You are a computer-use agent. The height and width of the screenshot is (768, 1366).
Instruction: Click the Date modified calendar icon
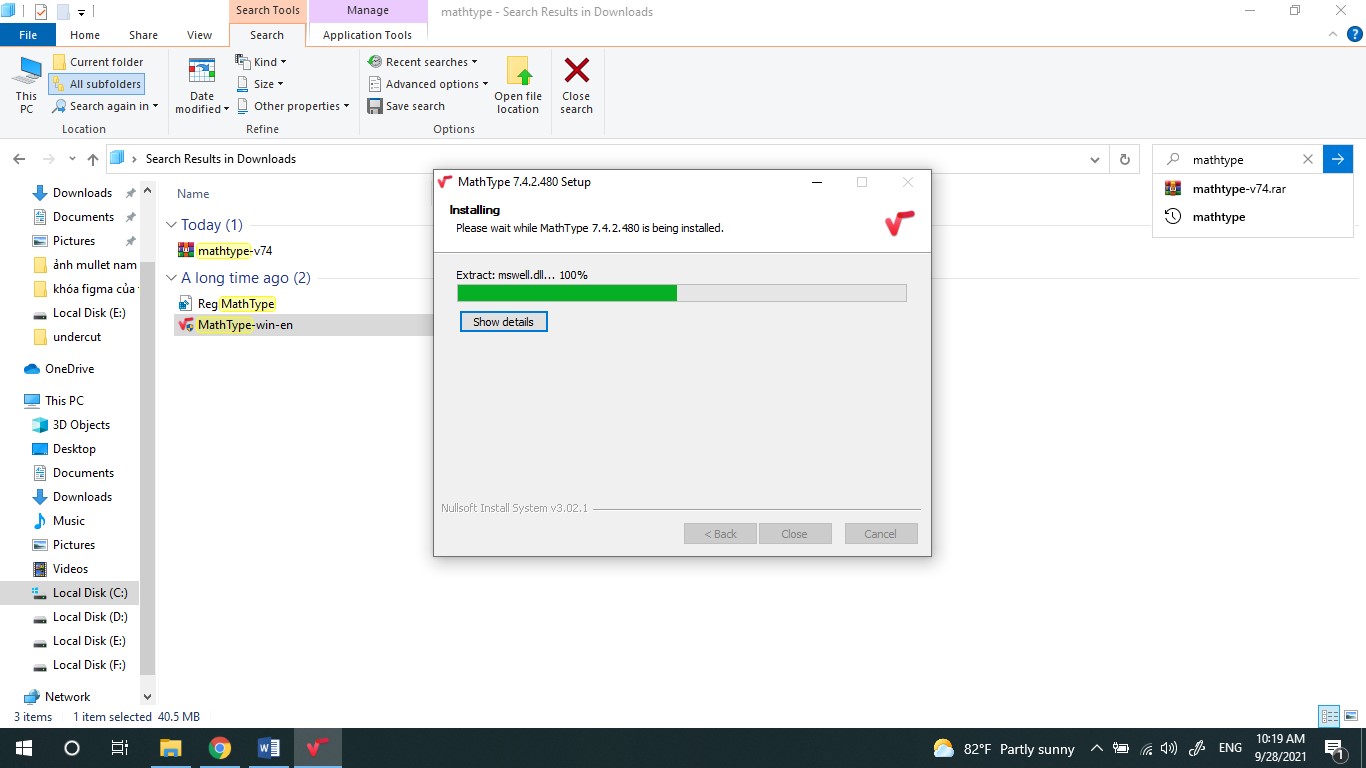(x=202, y=72)
